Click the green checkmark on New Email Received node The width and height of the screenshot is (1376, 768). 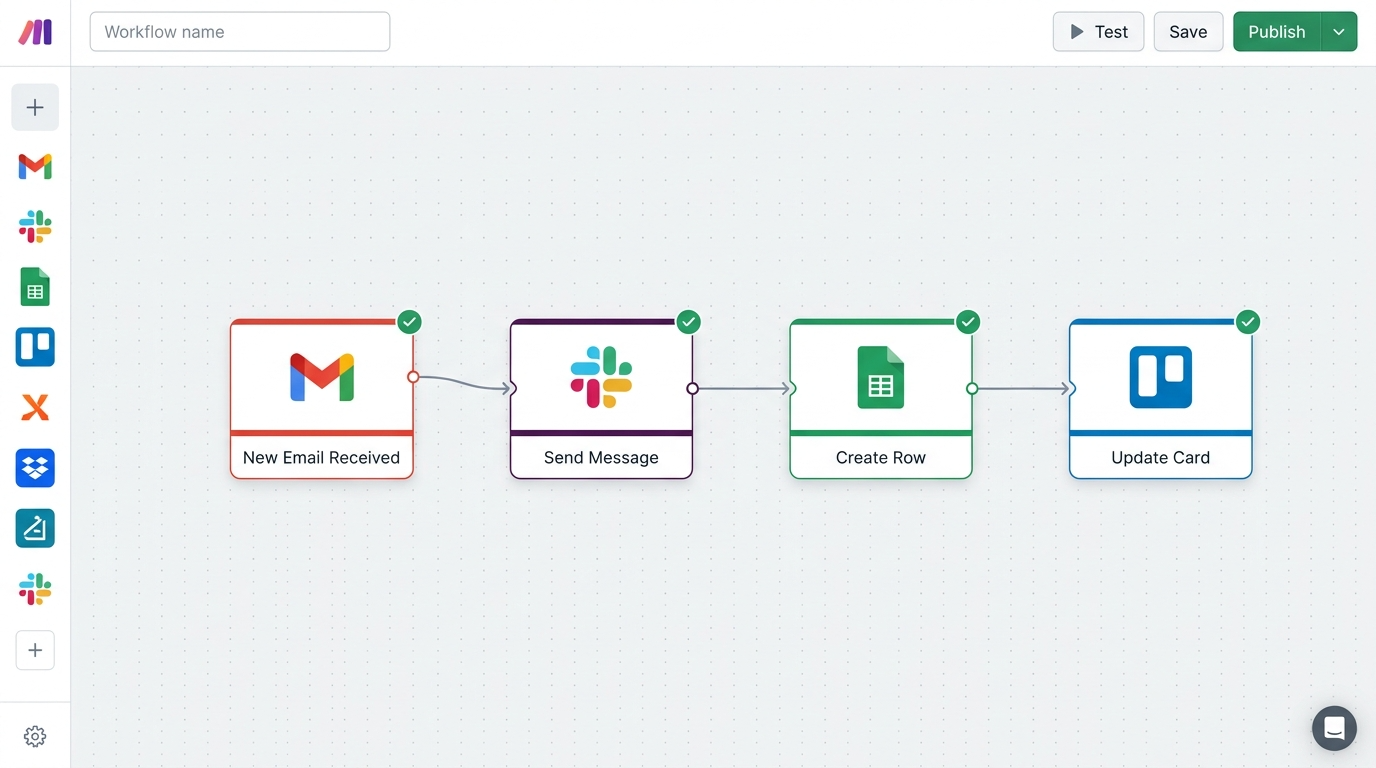(409, 322)
